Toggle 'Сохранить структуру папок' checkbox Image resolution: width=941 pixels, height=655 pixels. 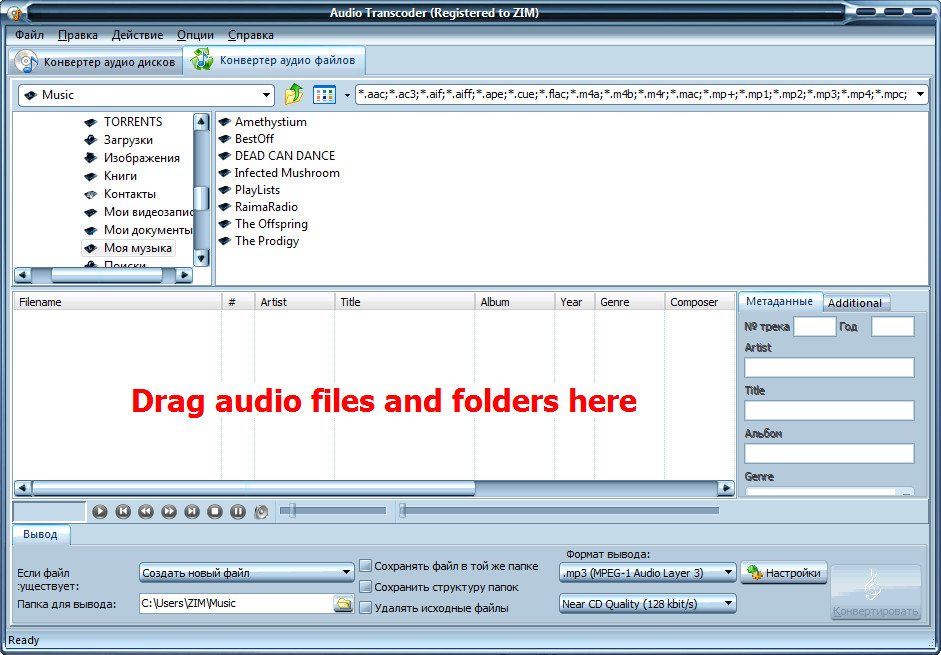(366, 587)
